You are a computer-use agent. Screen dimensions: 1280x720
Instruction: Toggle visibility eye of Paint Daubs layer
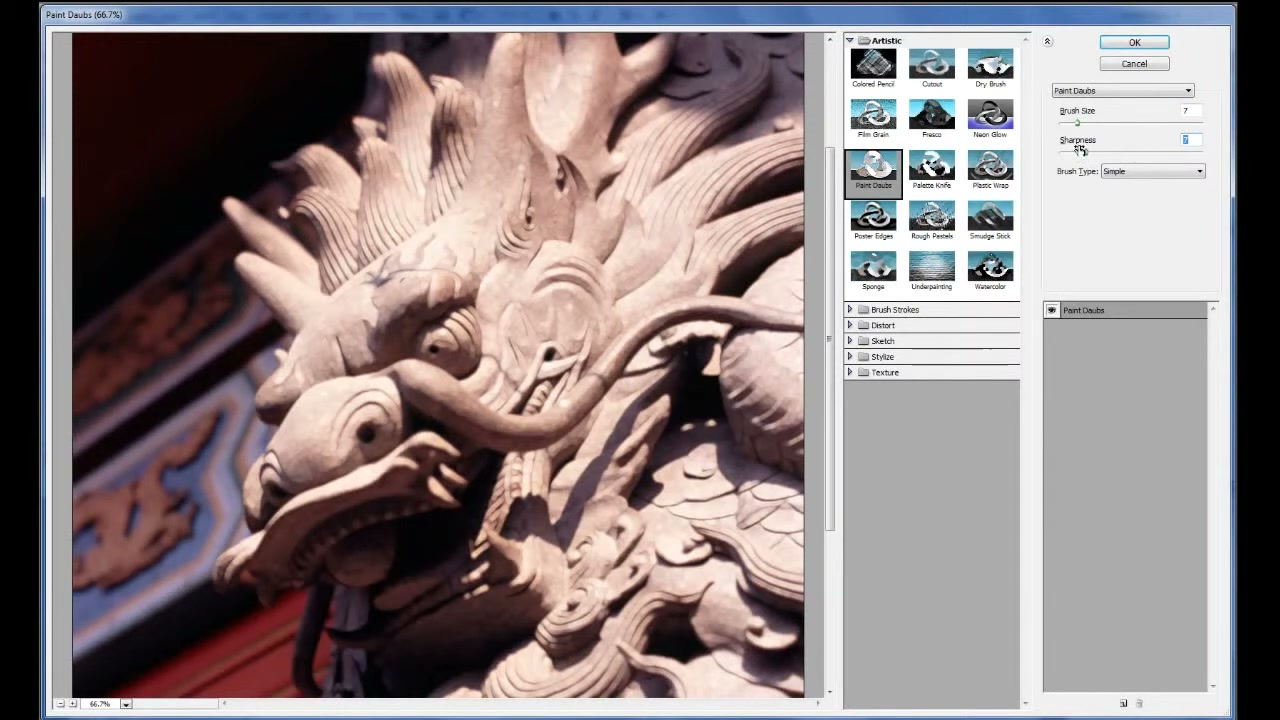(1051, 310)
